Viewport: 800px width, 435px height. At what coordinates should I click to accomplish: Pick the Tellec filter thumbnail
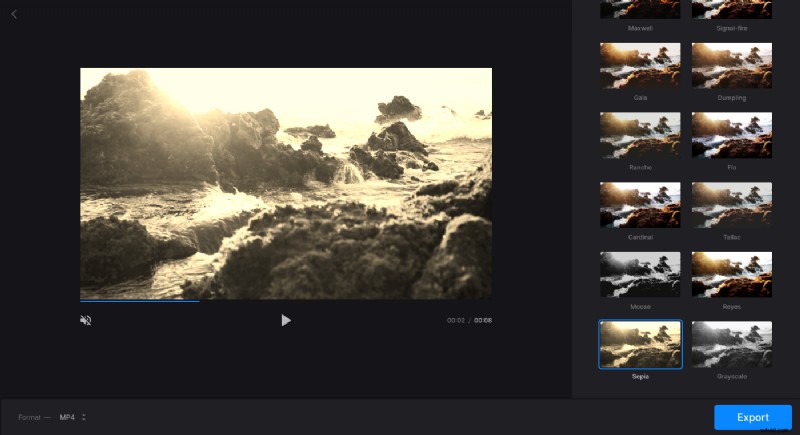tap(732, 205)
